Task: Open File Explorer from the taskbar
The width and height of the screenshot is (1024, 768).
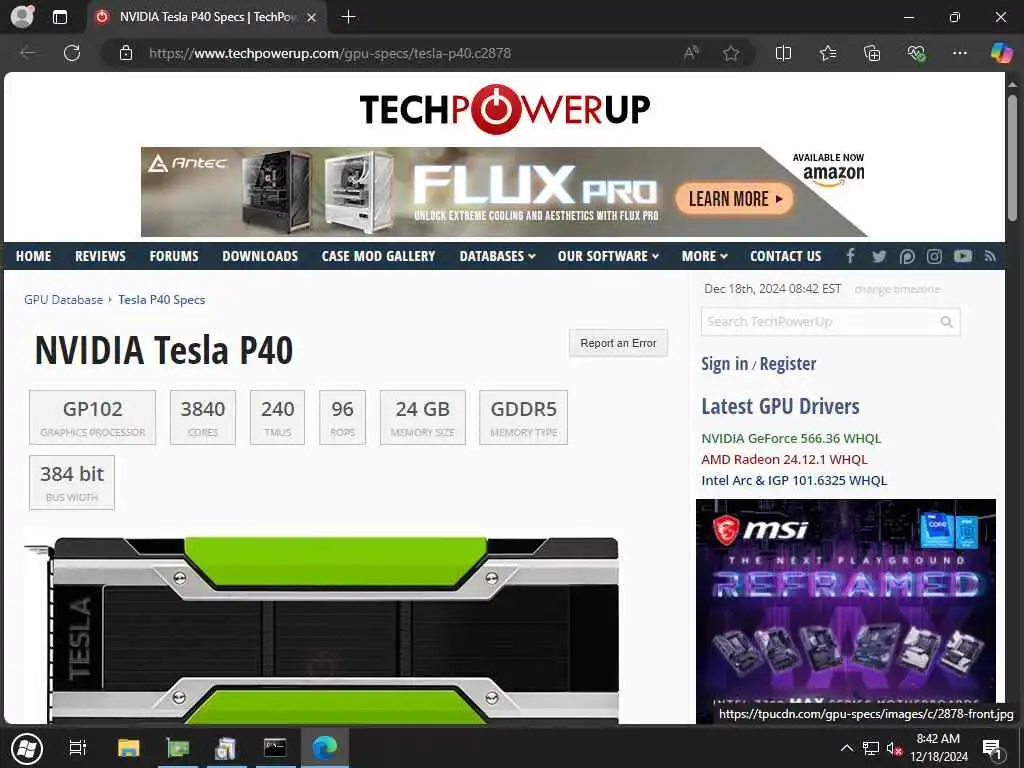Action: [x=129, y=748]
